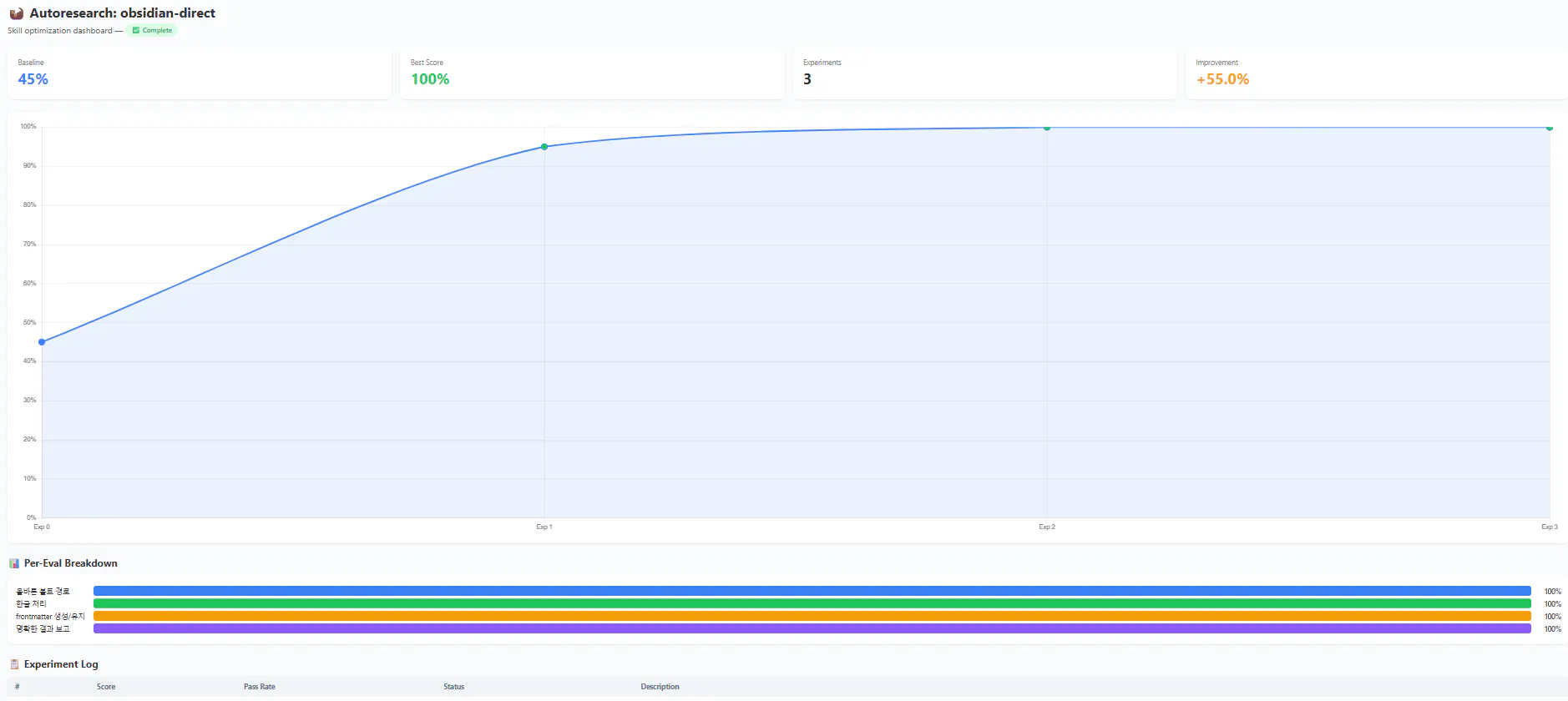The image size is (1568, 701).
Task: Click the # column header
Action: [x=17, y=687]
